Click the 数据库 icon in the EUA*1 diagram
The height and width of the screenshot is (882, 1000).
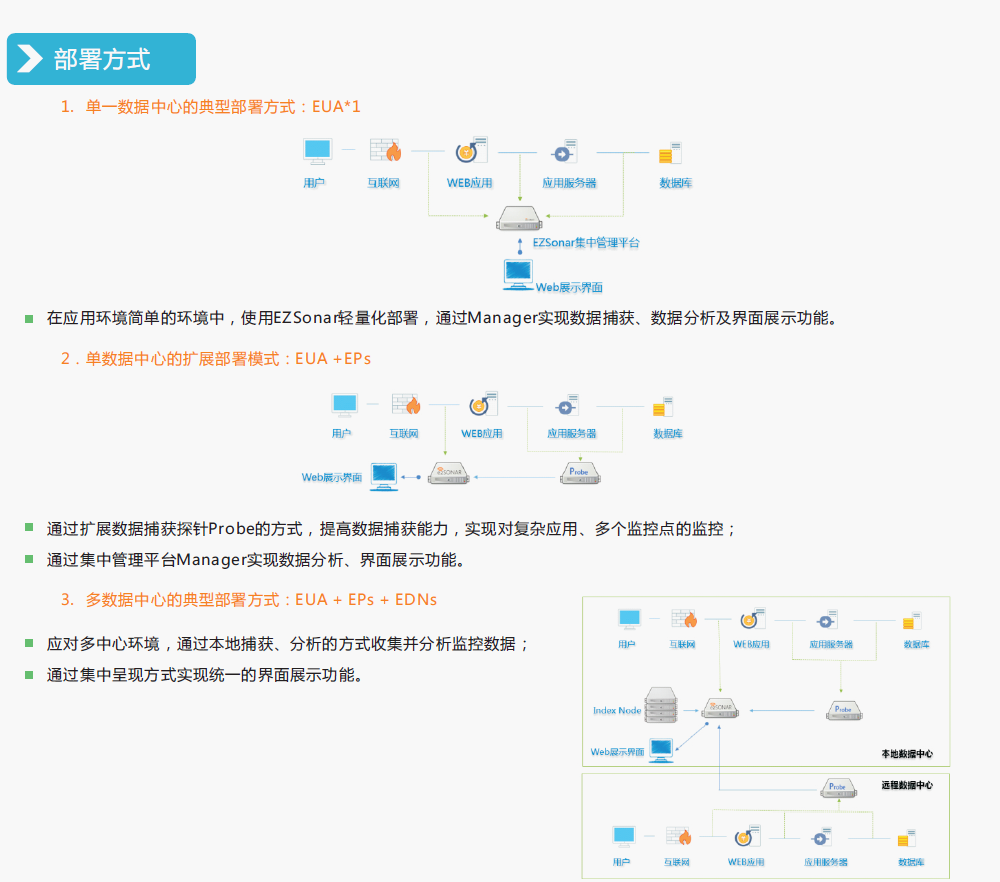click(x=670, y=153)
